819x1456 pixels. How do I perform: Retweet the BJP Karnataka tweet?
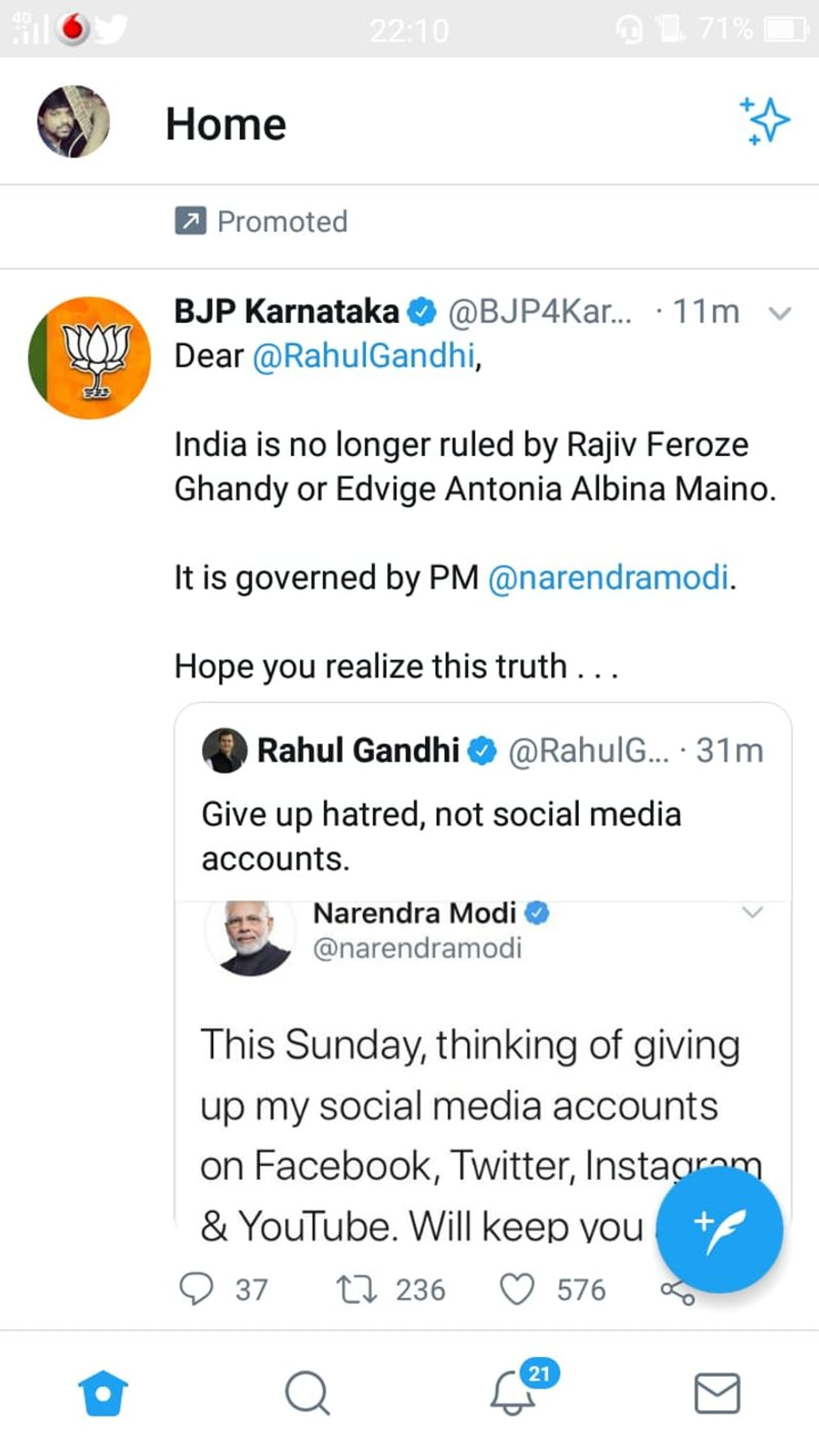pos(356,1289)
